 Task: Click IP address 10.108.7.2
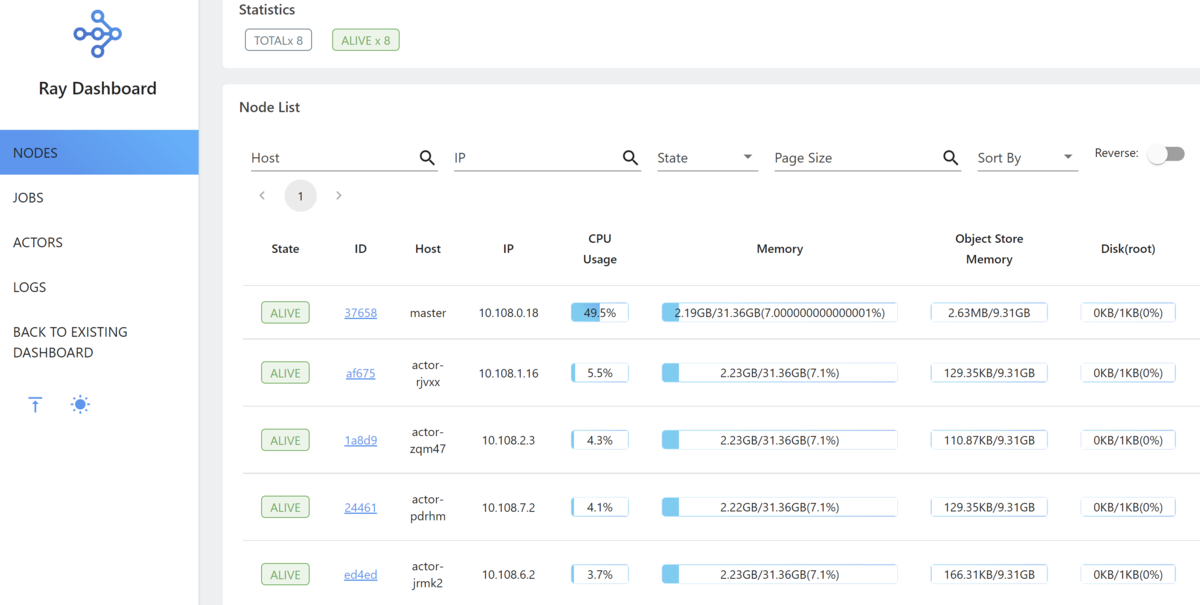[508, 507]
